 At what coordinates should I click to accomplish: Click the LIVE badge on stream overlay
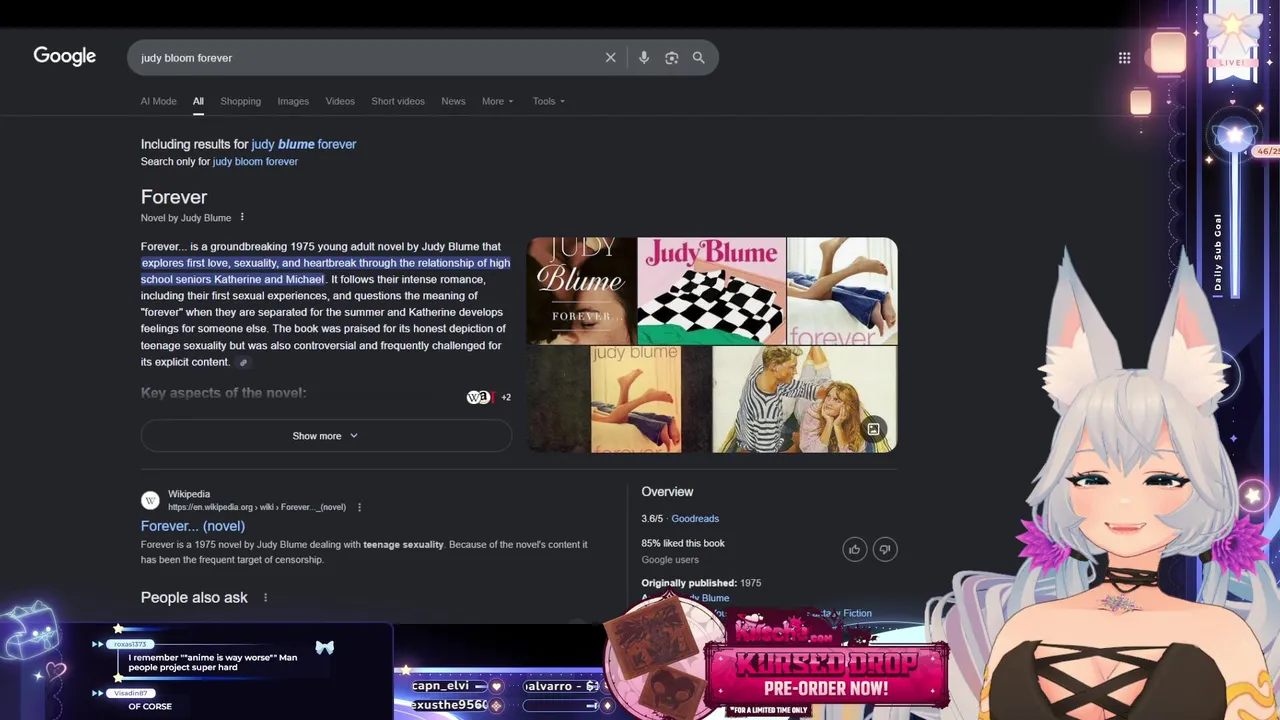click(x=1232, y=62)
